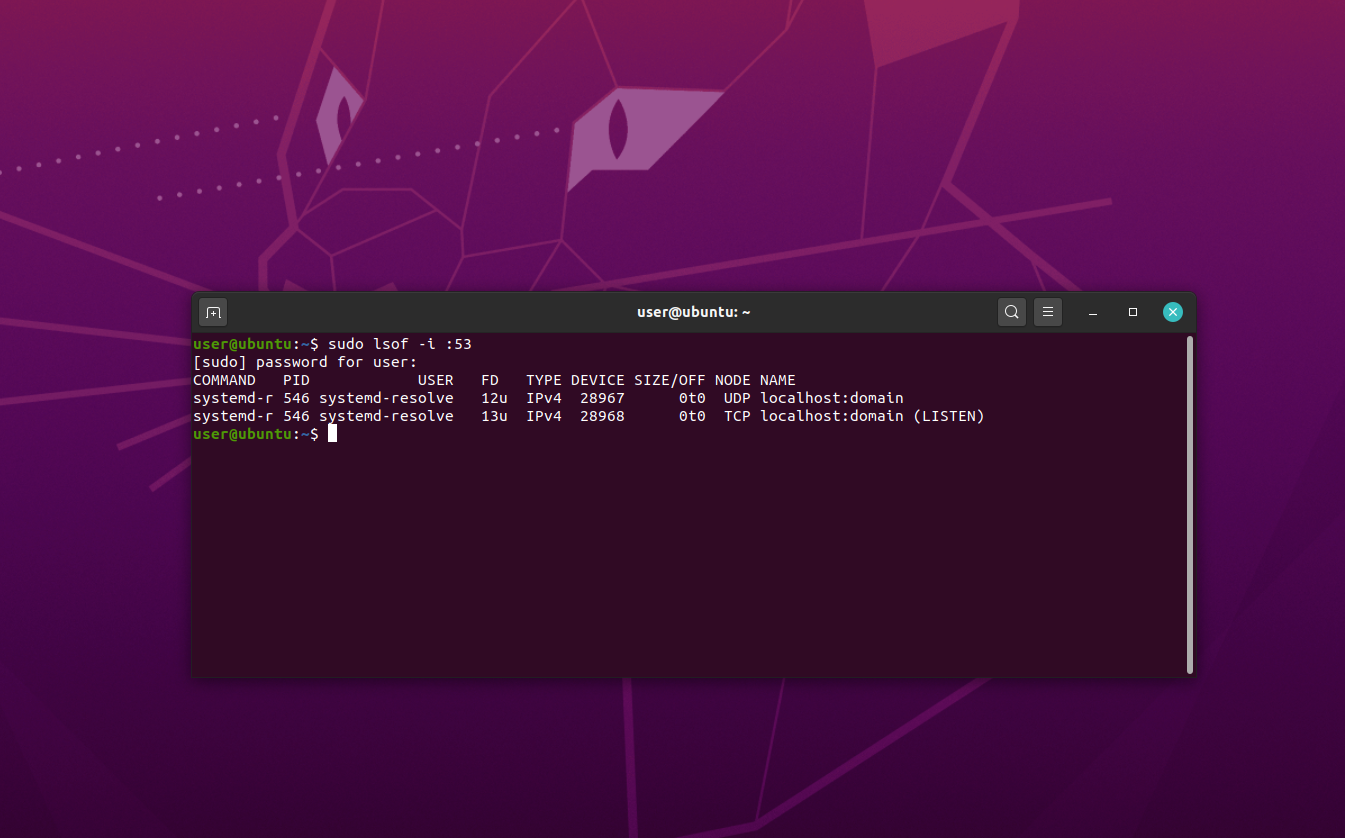Click systemd-resolve user in the 12u row
The height and width of the screenshot is (838, 1345).
386,398
